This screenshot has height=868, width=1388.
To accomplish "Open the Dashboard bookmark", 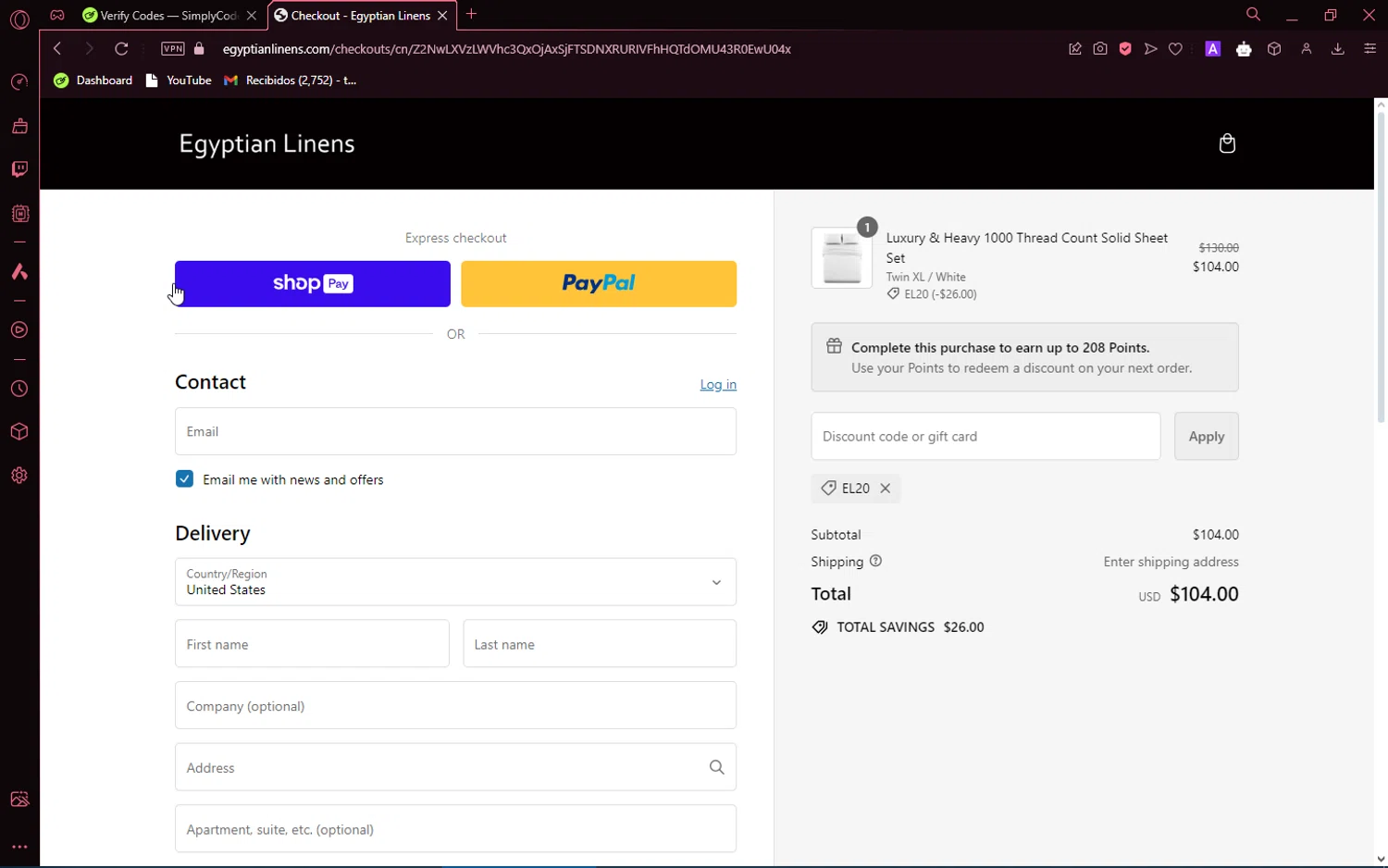I will tap(93, 81).
